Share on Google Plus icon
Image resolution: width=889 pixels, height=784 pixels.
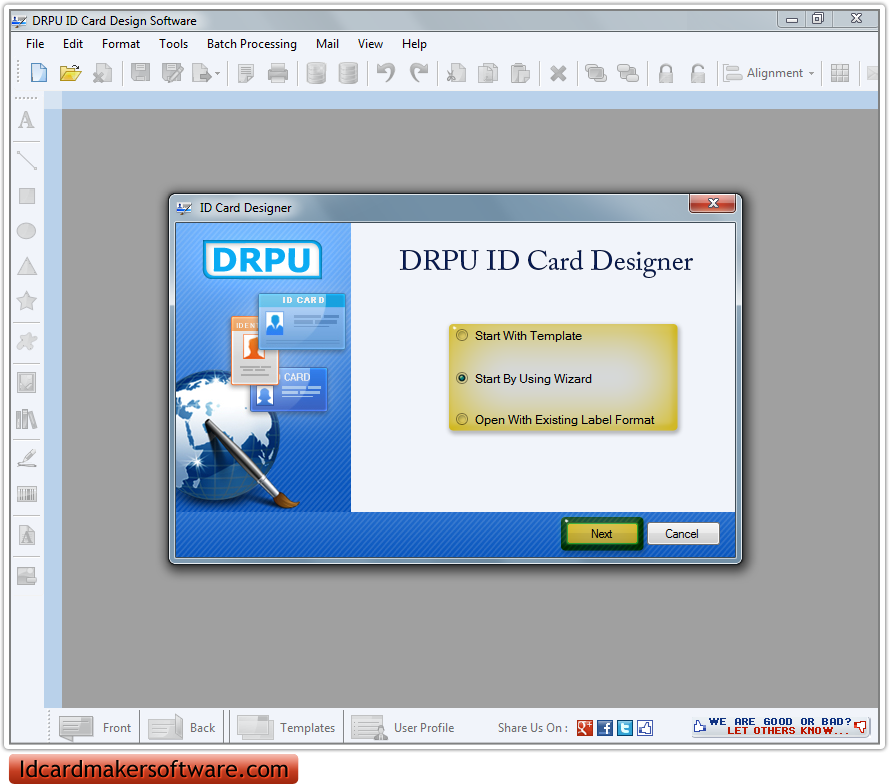585,727
